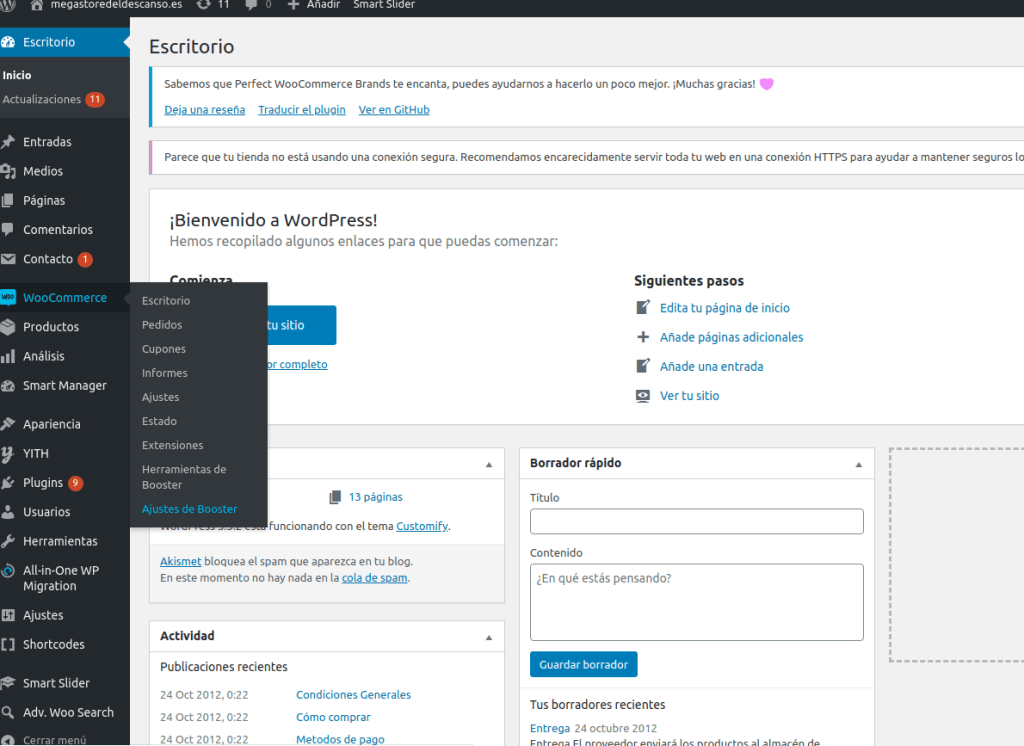Click the Ajustes settings sliders icon in sidebar
This screenshot has width=1024, height=746.
[8, 615]
